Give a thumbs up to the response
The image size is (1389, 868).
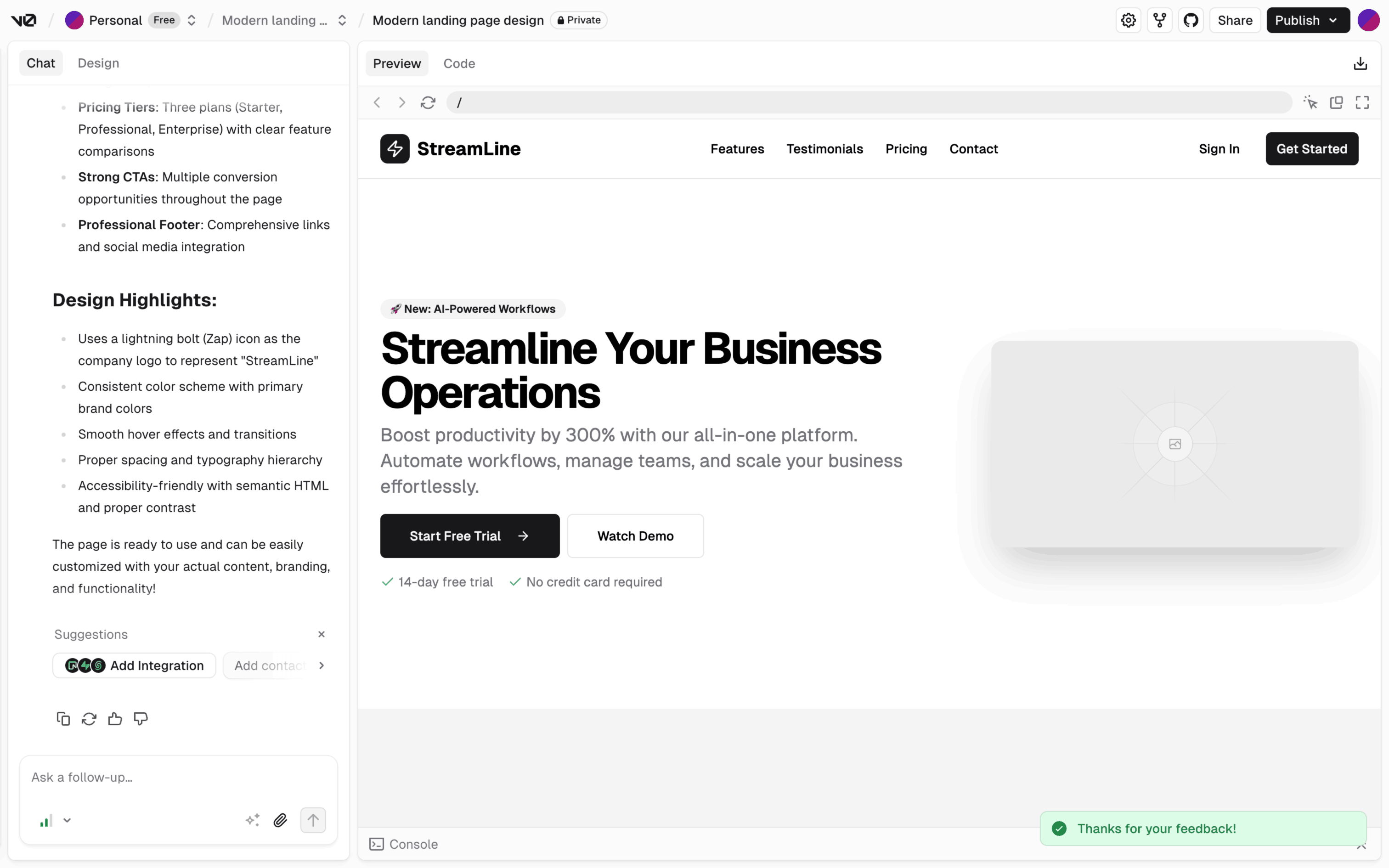tap(115, 719)
